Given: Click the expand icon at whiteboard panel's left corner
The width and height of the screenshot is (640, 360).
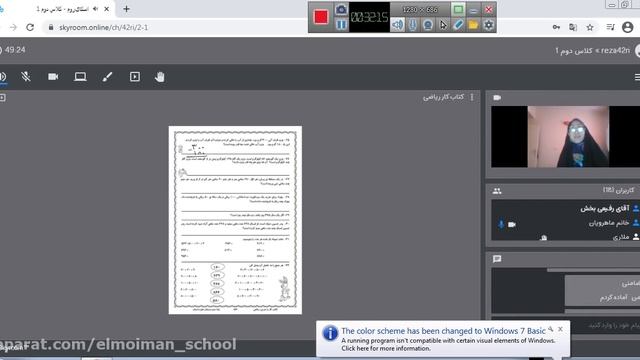Looking at the screenshot, I should click(x=2, y=98).
